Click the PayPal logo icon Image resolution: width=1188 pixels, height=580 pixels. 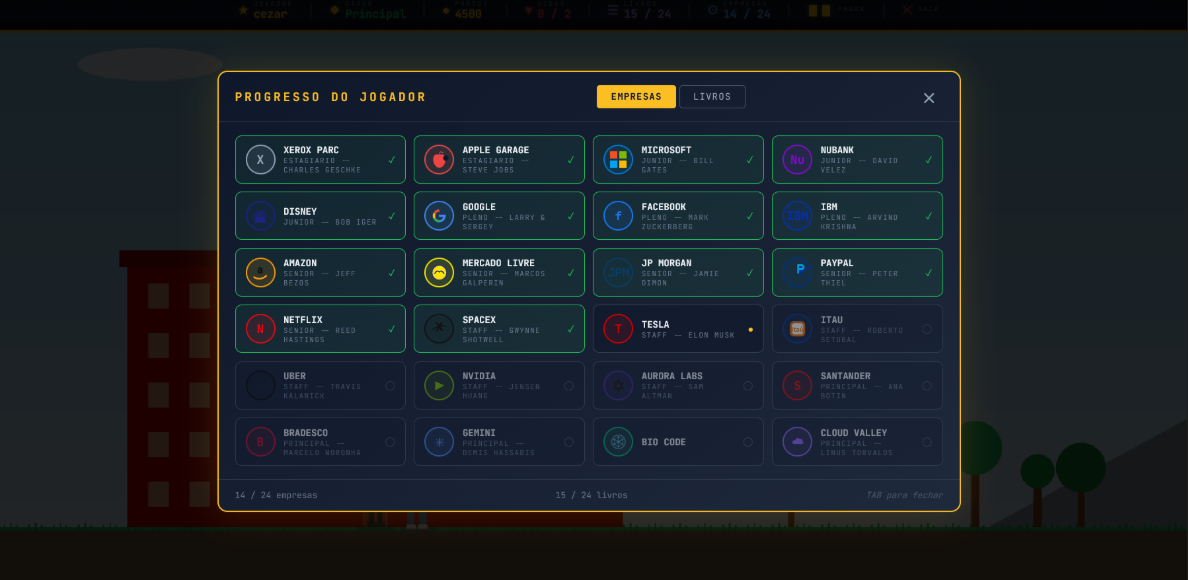click(x=798, y=273)
